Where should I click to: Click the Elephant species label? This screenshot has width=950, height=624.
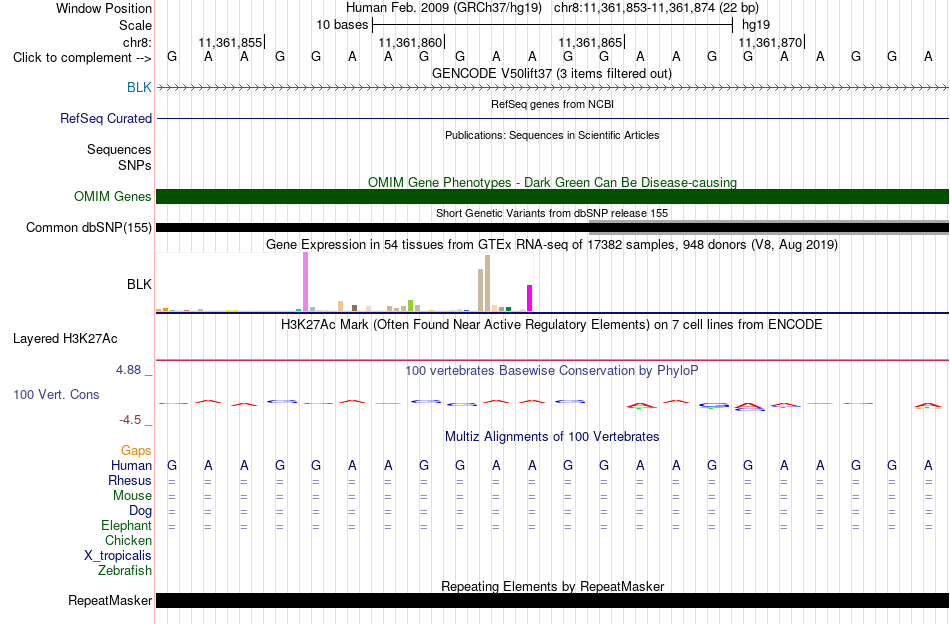(127, 525)
